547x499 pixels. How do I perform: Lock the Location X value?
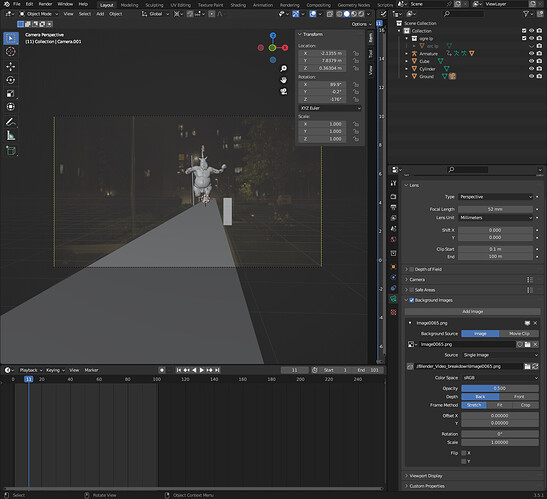point(356,53)
